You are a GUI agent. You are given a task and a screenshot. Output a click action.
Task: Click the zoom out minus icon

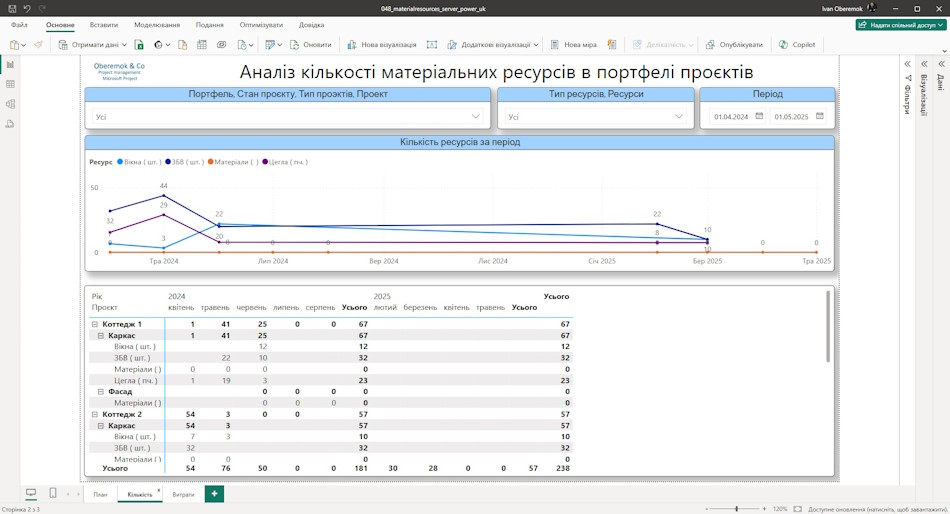706,509
